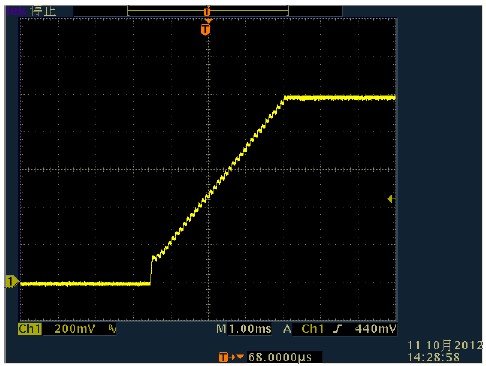Click the 68.0000µs trigger delay value
The height and width of the screenshot is (366, 486).
(280, 357)
